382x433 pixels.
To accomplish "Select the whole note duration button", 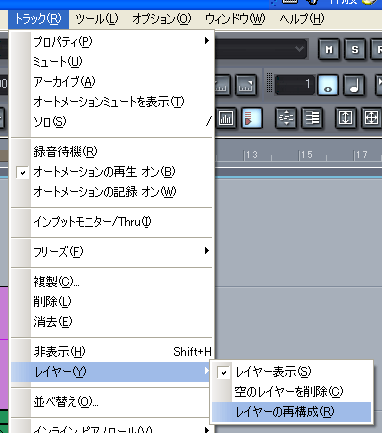I will [x=328, y=85].
